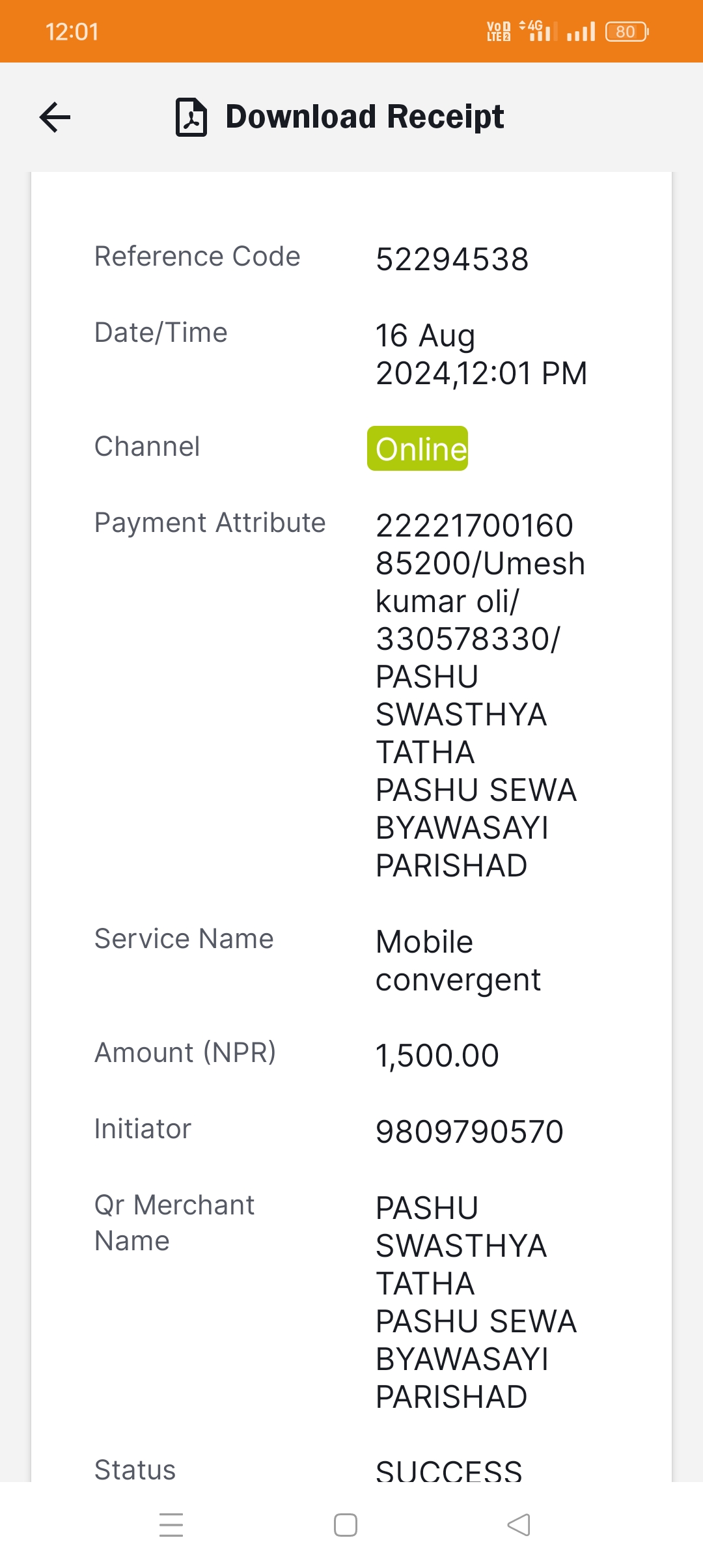Tap the SUCCESS status text
The image size is (703, 1568).
coord(449,1470)
